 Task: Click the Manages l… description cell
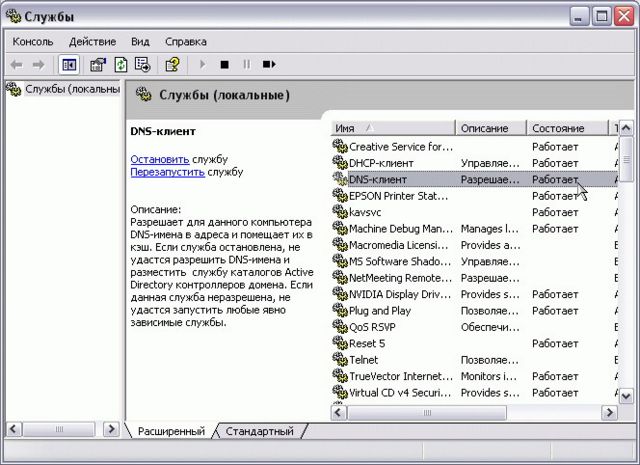point(490,229)
